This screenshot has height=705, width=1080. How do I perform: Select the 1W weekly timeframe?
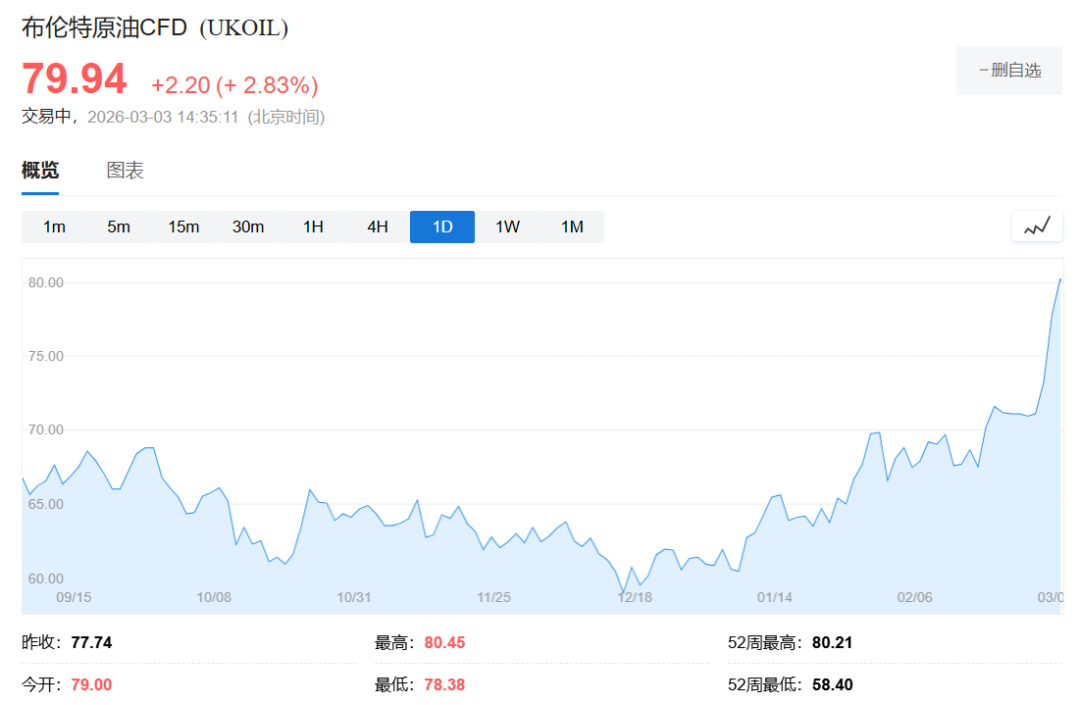(x=507, y=227)
